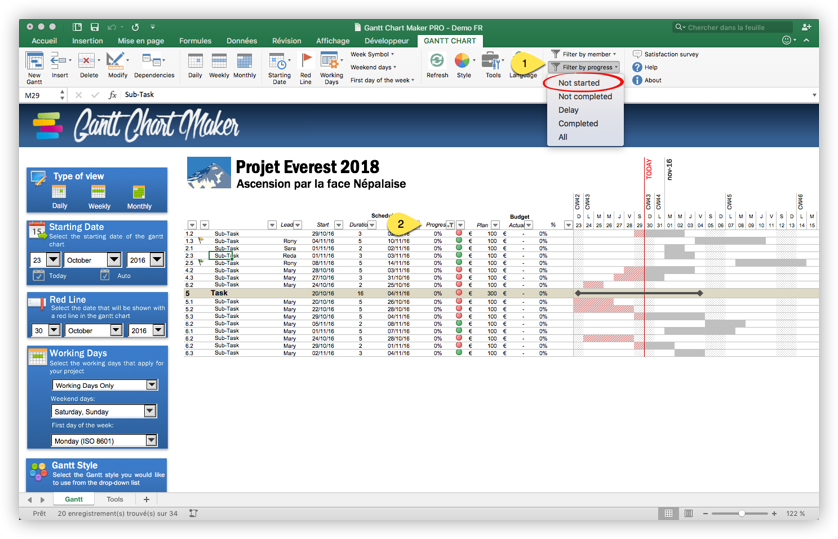Viewport: 838px width, 539px height.
Task: Click the Delete task icon
Action: point(87,61)
